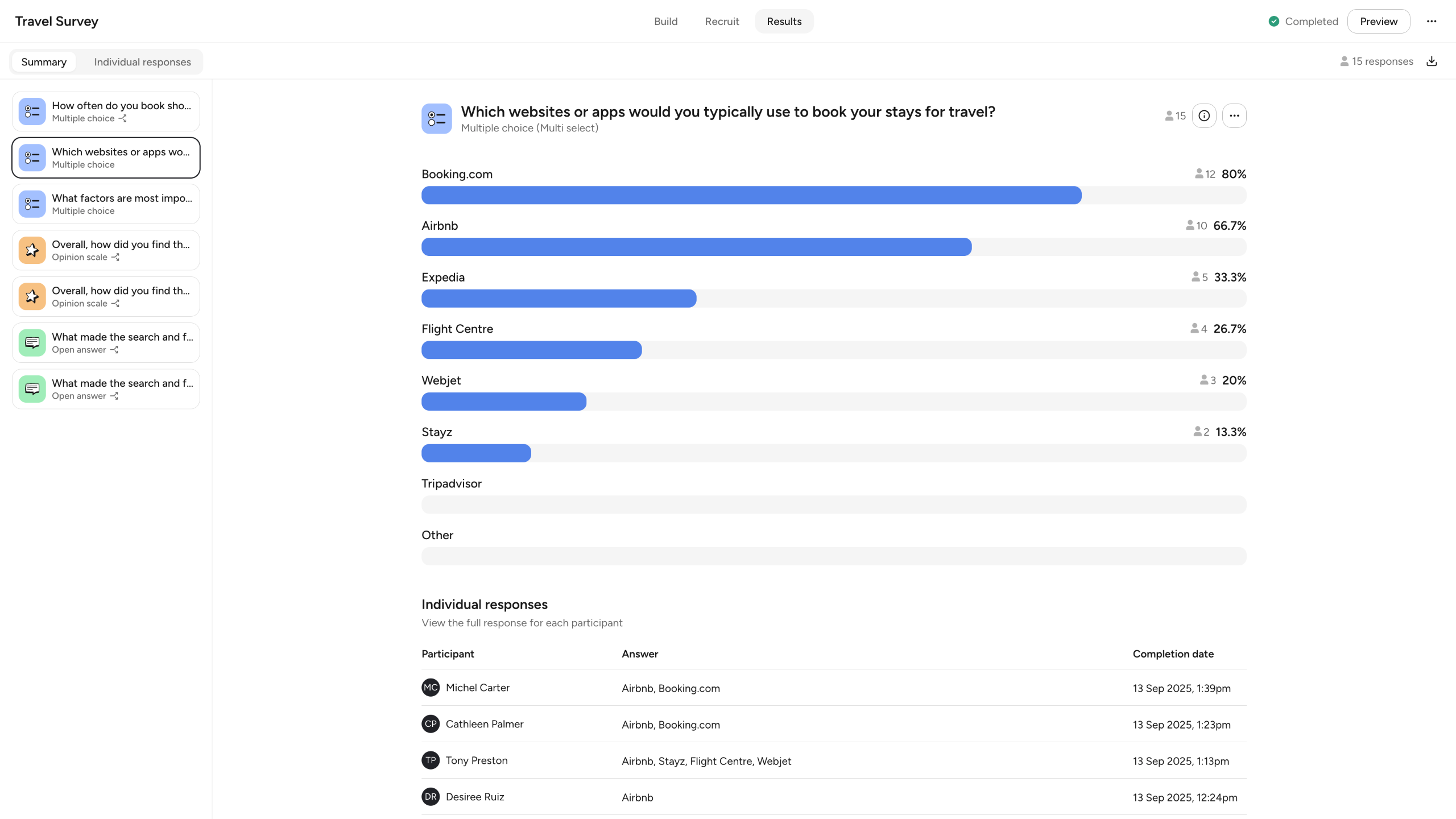Click the last open answer speech icon
Screen dimensions: 1456x819
coord(32,389)
